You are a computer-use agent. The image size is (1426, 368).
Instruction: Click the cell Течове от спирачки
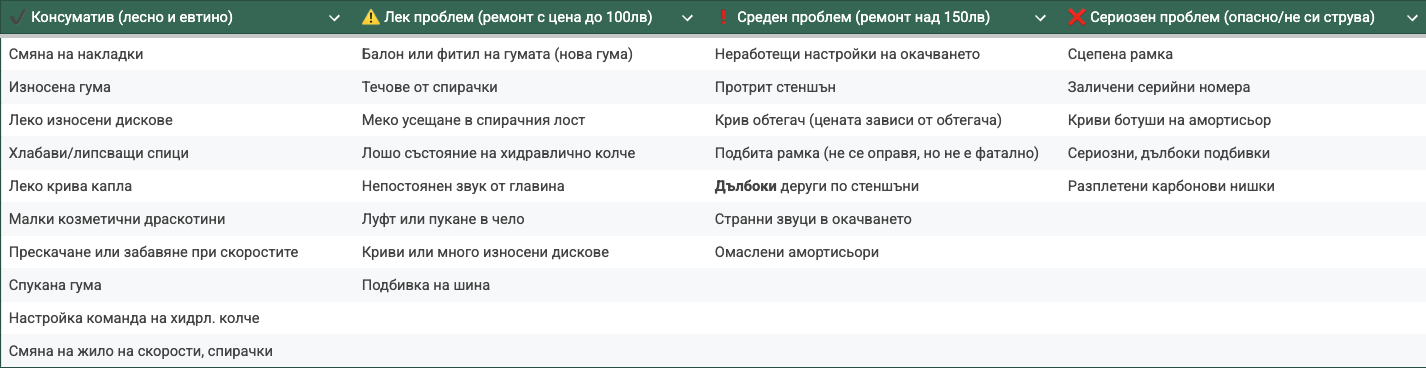531,87
